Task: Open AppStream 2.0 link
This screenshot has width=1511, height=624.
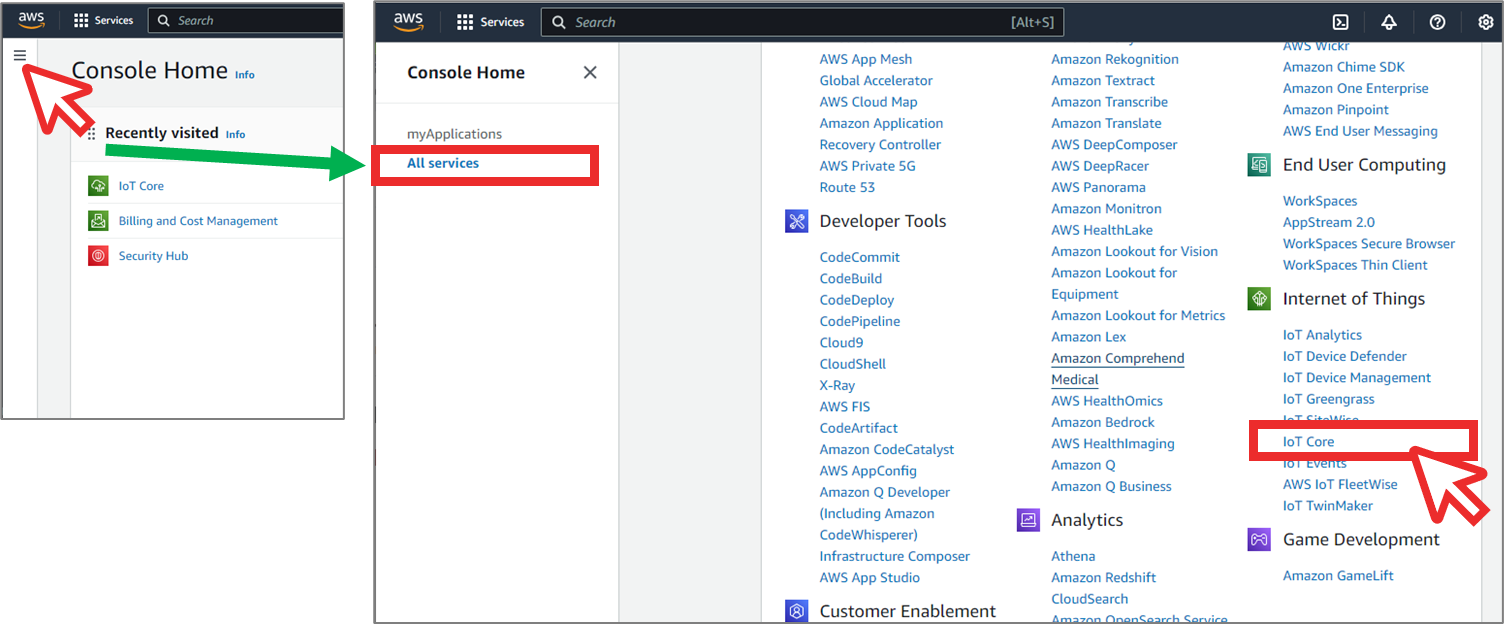Action: [1329, 222]
